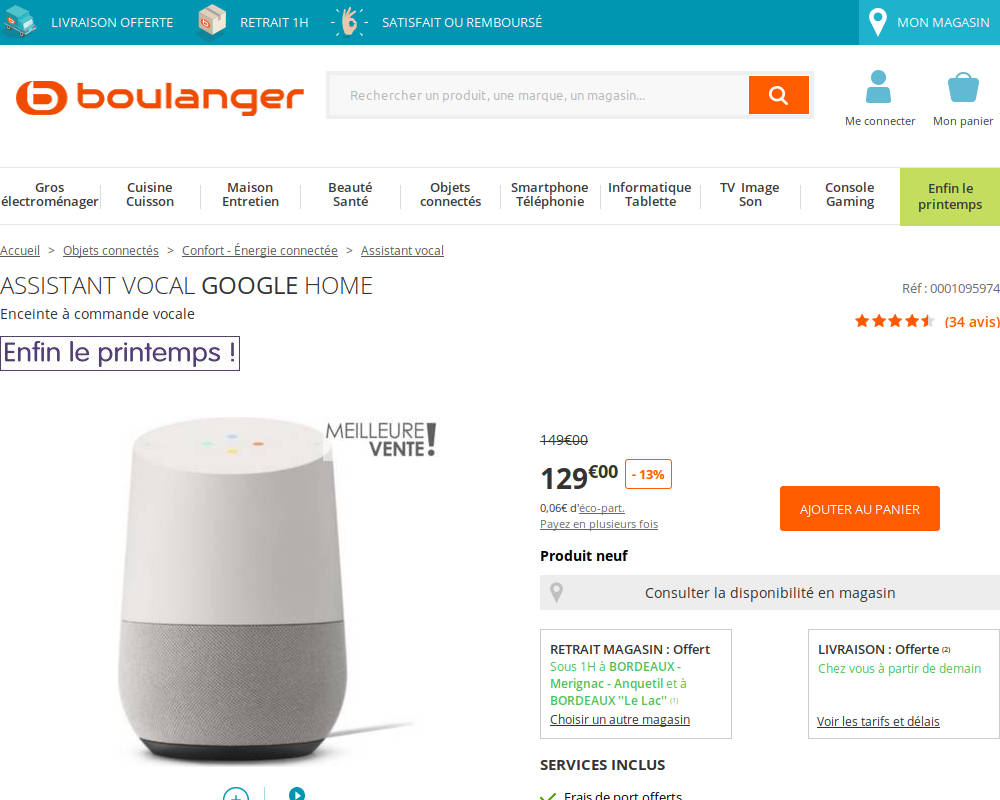Click the Ajouter au panier button
The image size is (1000, 800).
[860, 508]
